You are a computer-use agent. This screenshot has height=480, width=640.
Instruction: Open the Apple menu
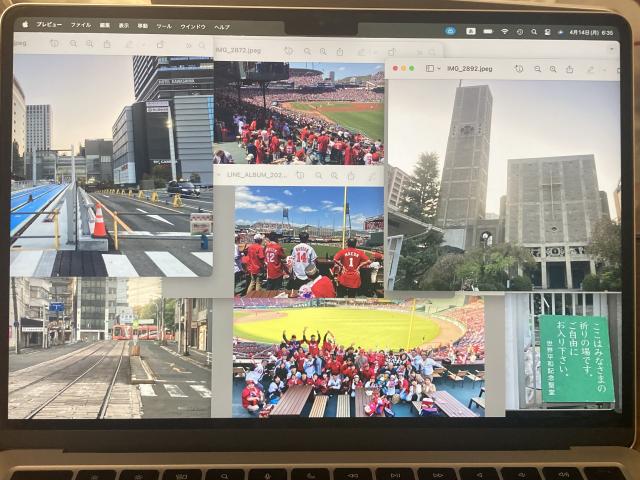25,24
